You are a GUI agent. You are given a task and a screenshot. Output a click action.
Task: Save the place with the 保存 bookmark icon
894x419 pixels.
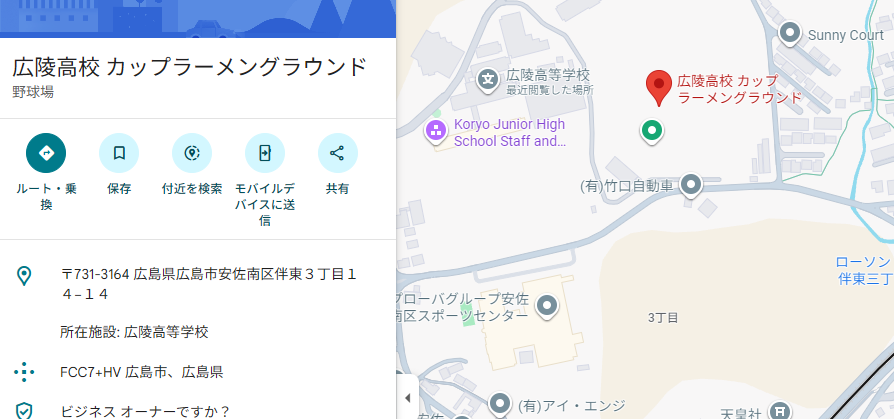click(119, 153)
